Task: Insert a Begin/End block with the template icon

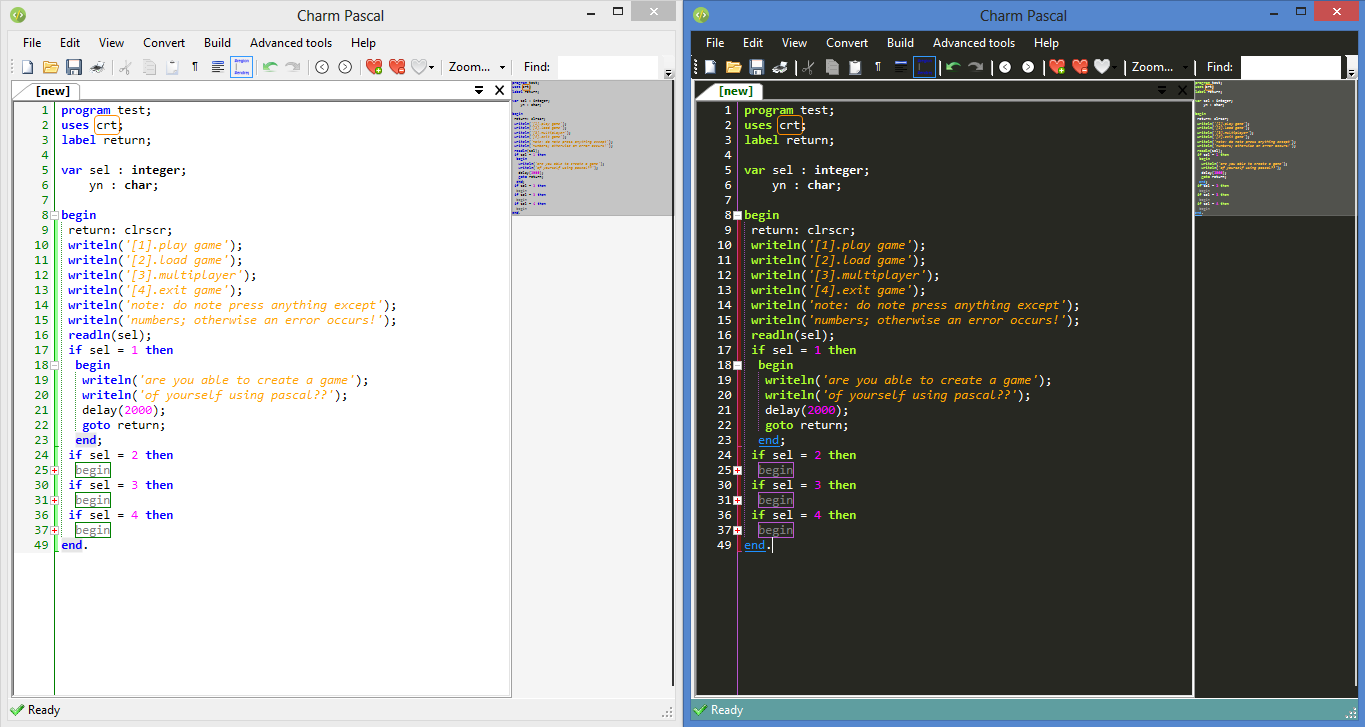Action: 240,66
